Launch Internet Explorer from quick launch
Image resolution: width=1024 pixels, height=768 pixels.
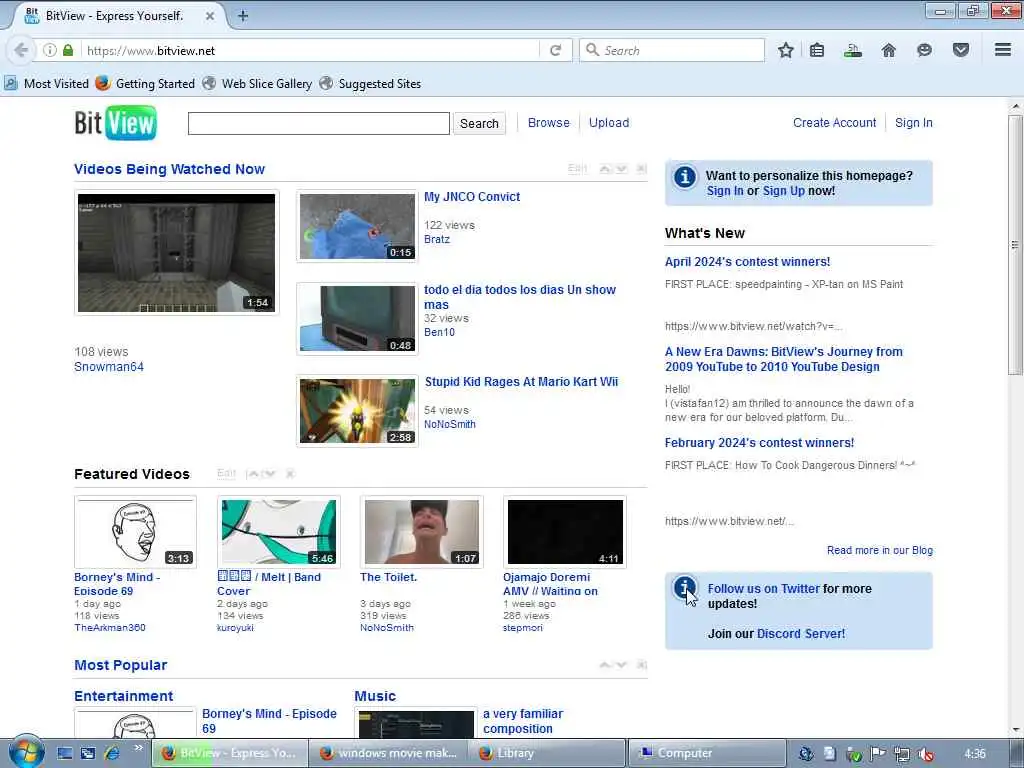click(x=111, y=753)
